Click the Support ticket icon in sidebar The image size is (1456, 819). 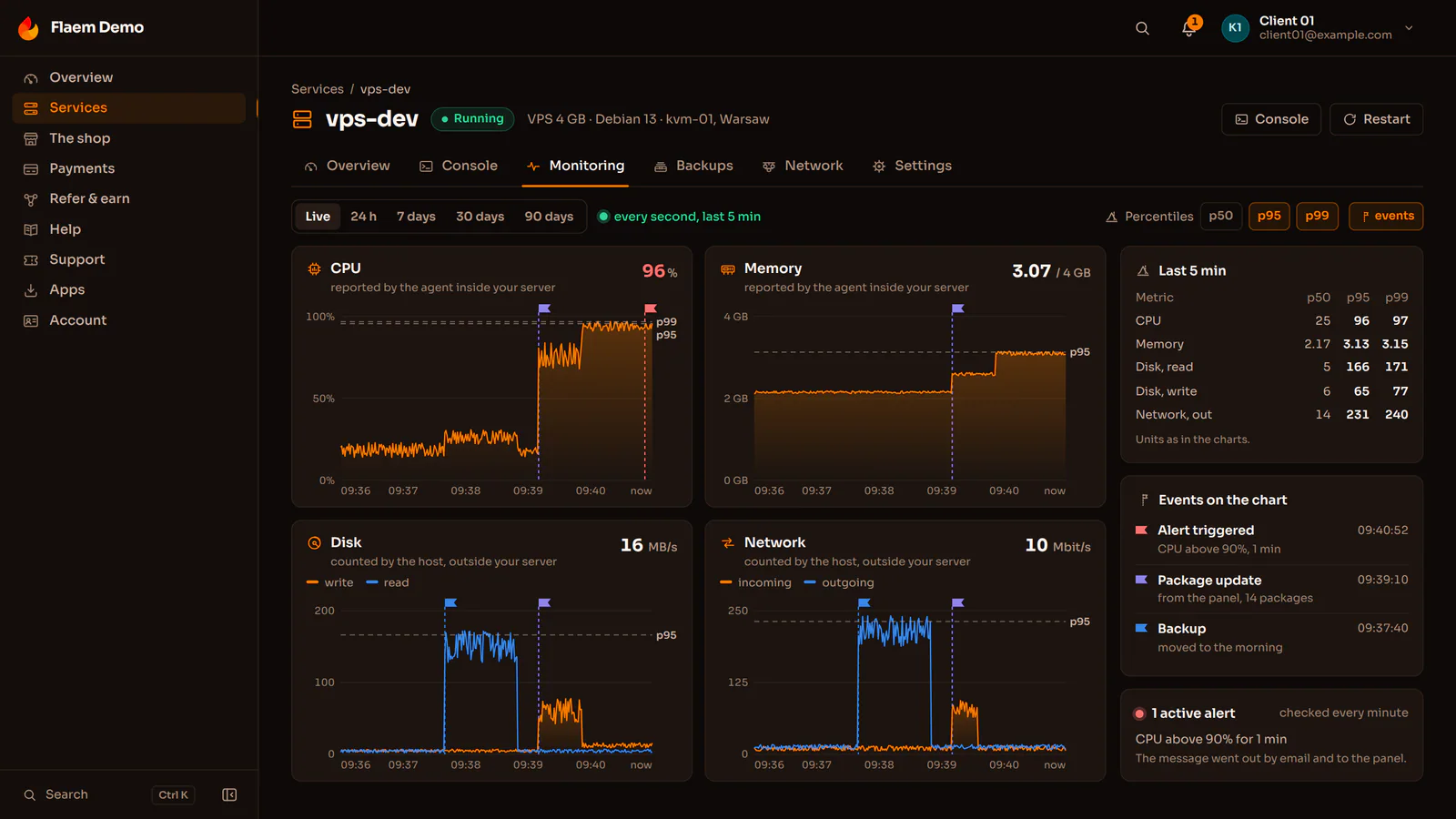click(31, 260)
